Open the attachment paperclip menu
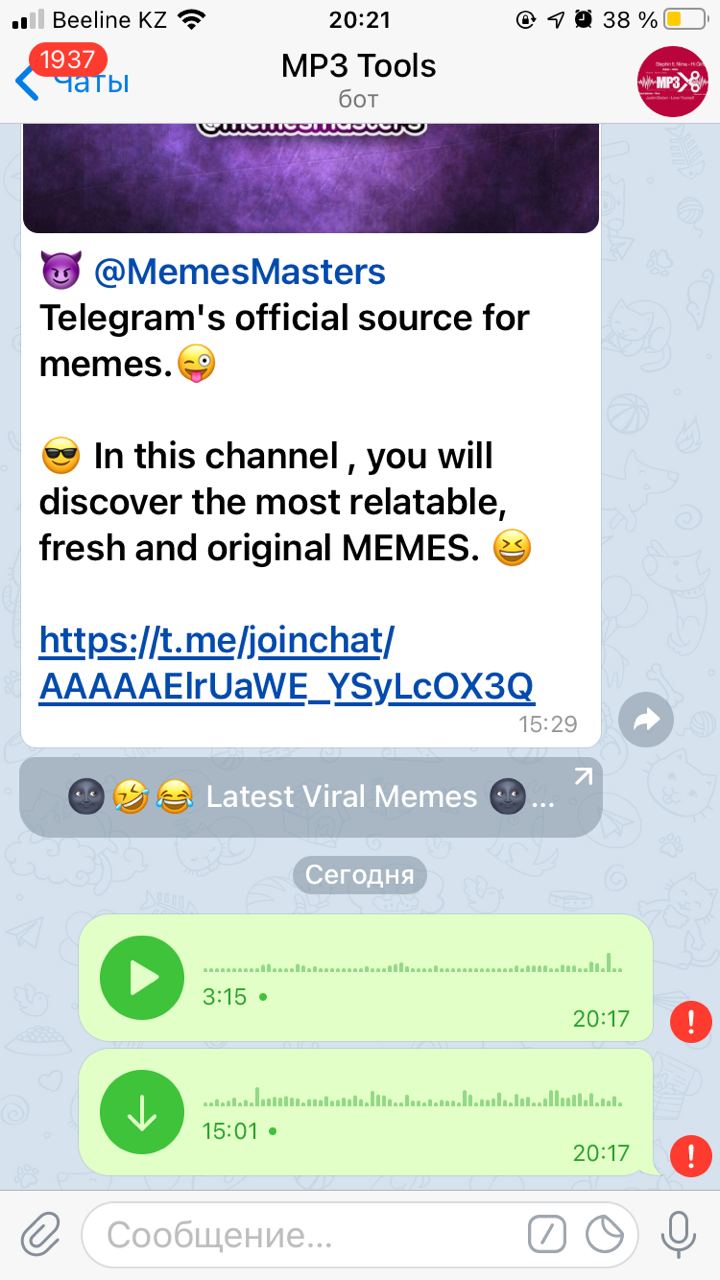The image size is (720, 1280). coord(40,1235)
